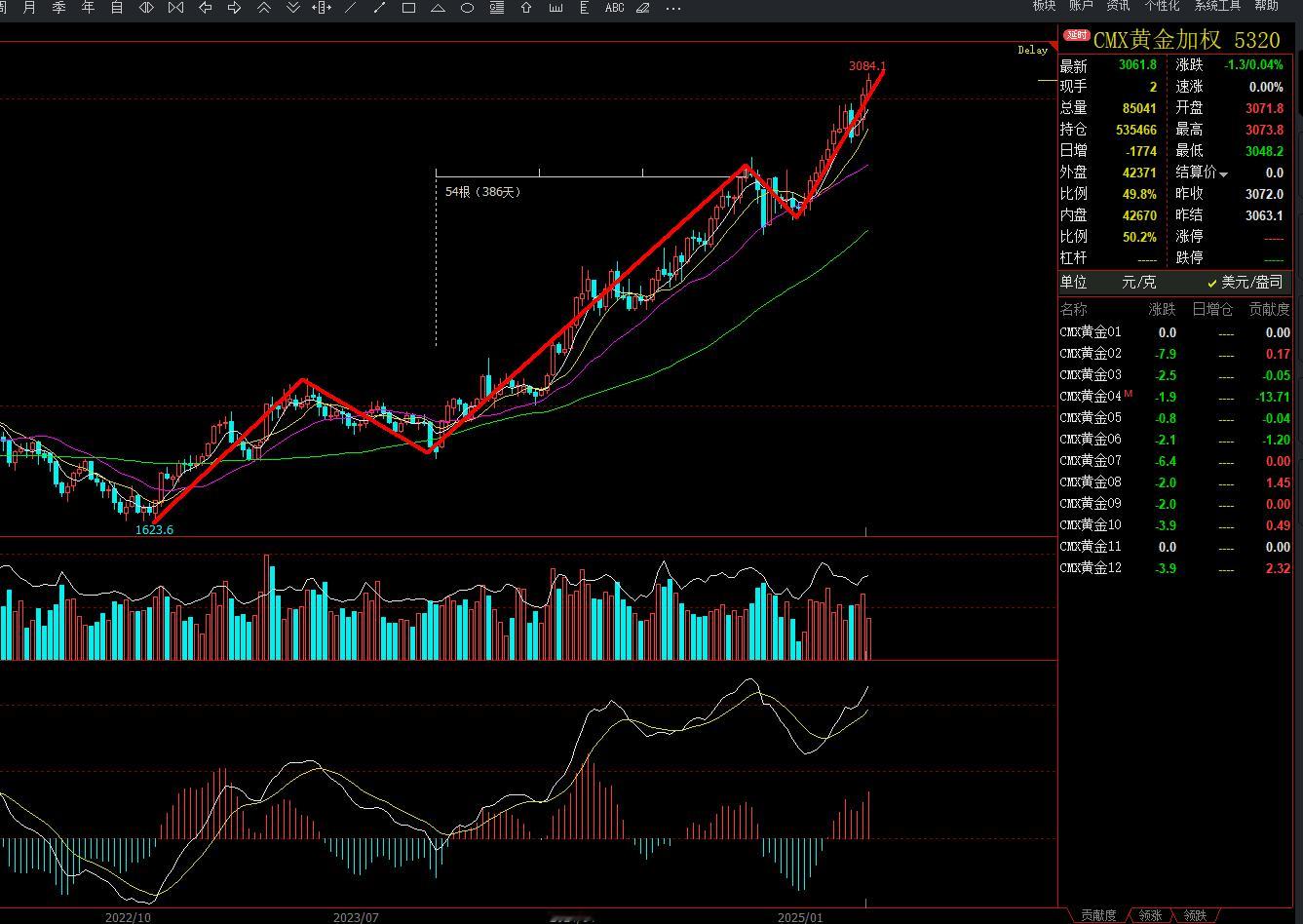The width and height of the screenshot is (1303, 924).
Task: Select CMX黄金03 contract row
Action: pyautogui.click(x=1175, y=375)
